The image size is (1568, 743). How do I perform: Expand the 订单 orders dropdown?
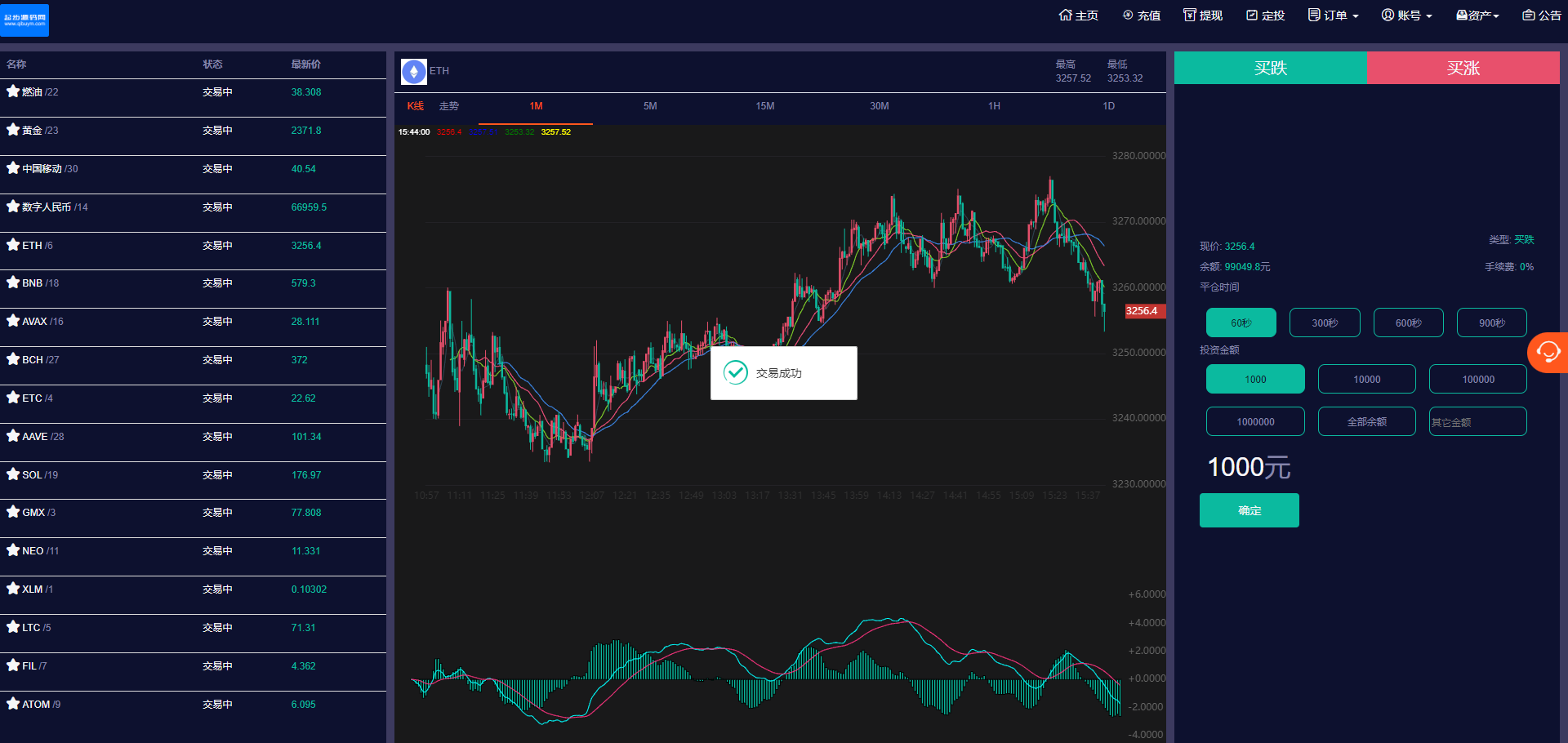[x=1333, y=16]
